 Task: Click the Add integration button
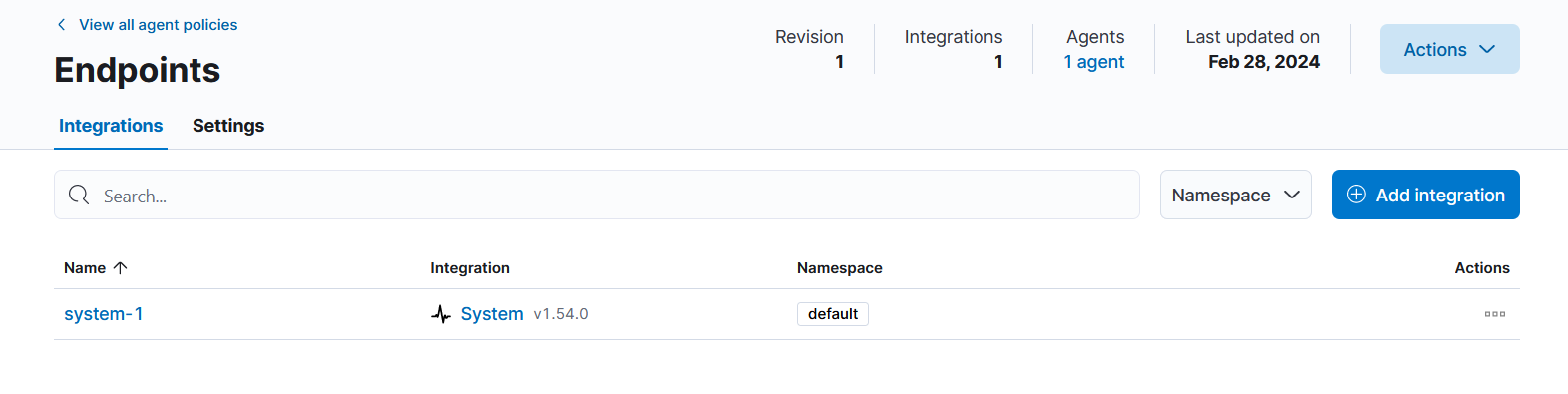coord(1425,195)
